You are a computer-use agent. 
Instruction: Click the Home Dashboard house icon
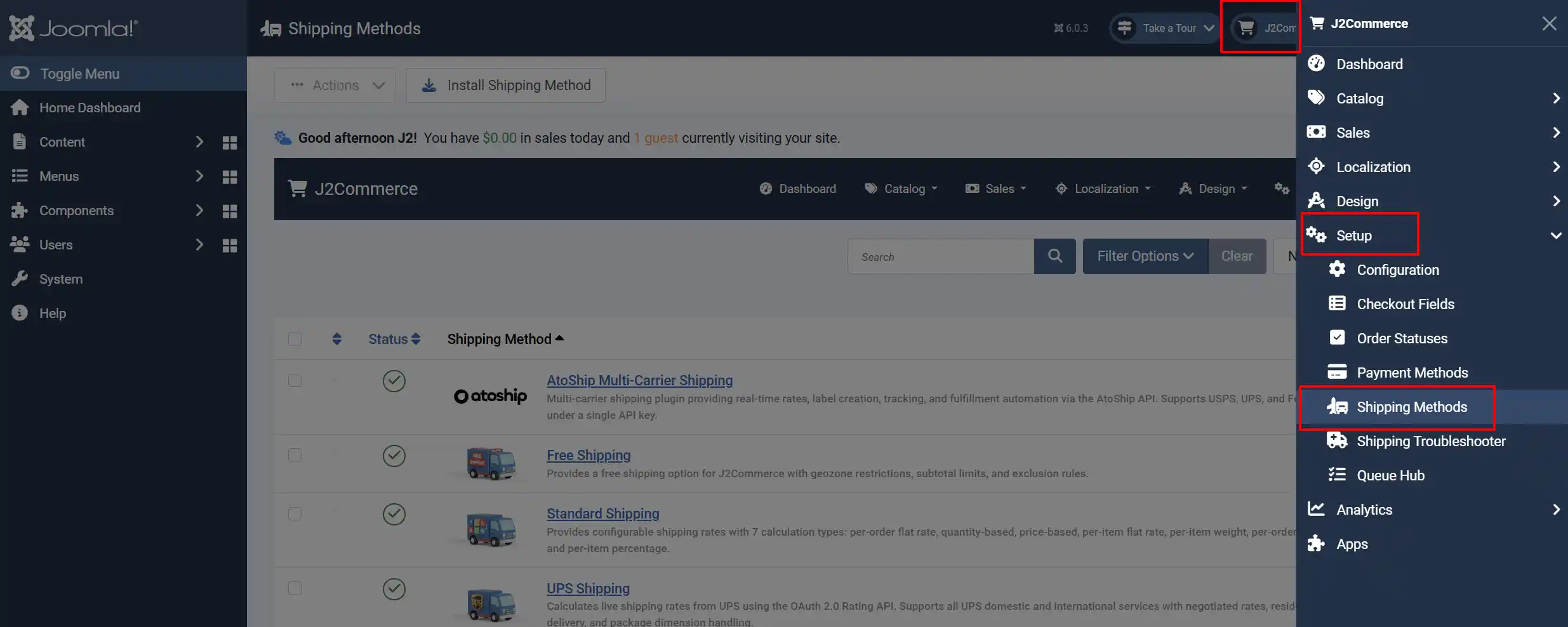click(20, 108)
